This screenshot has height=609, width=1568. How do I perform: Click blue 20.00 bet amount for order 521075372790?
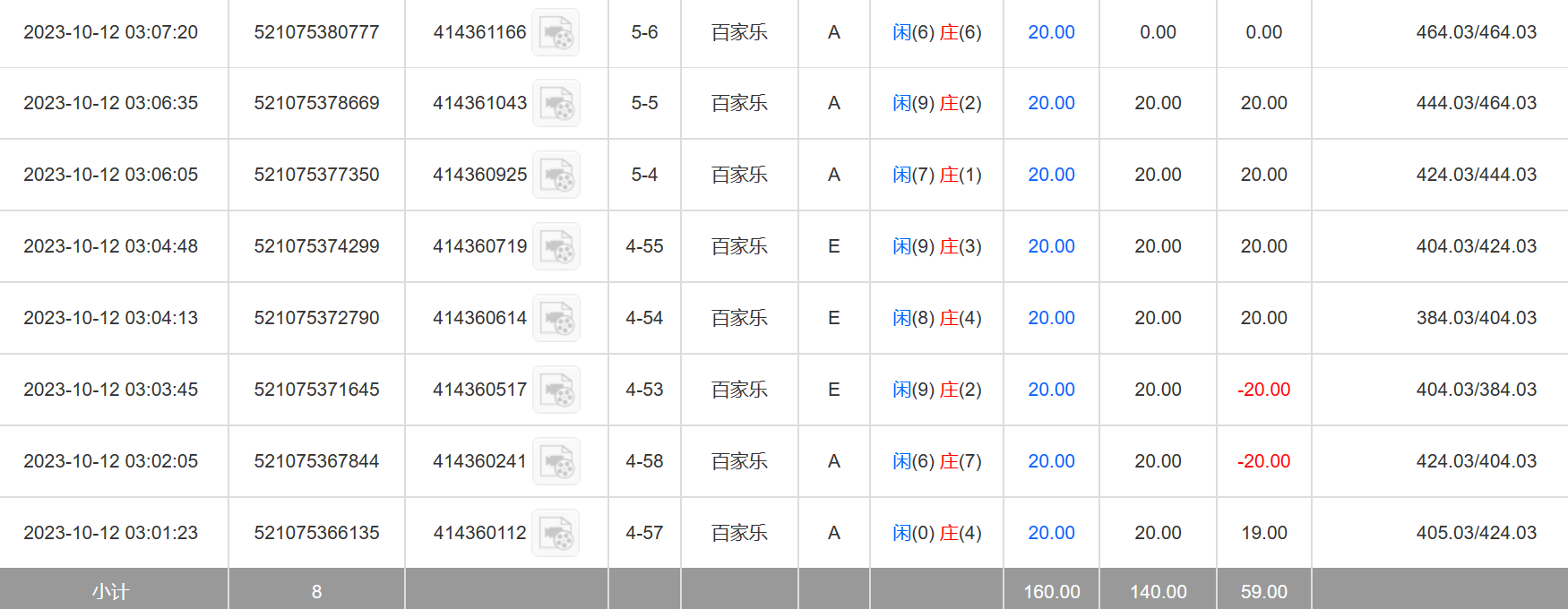[x=1051, y=318]
